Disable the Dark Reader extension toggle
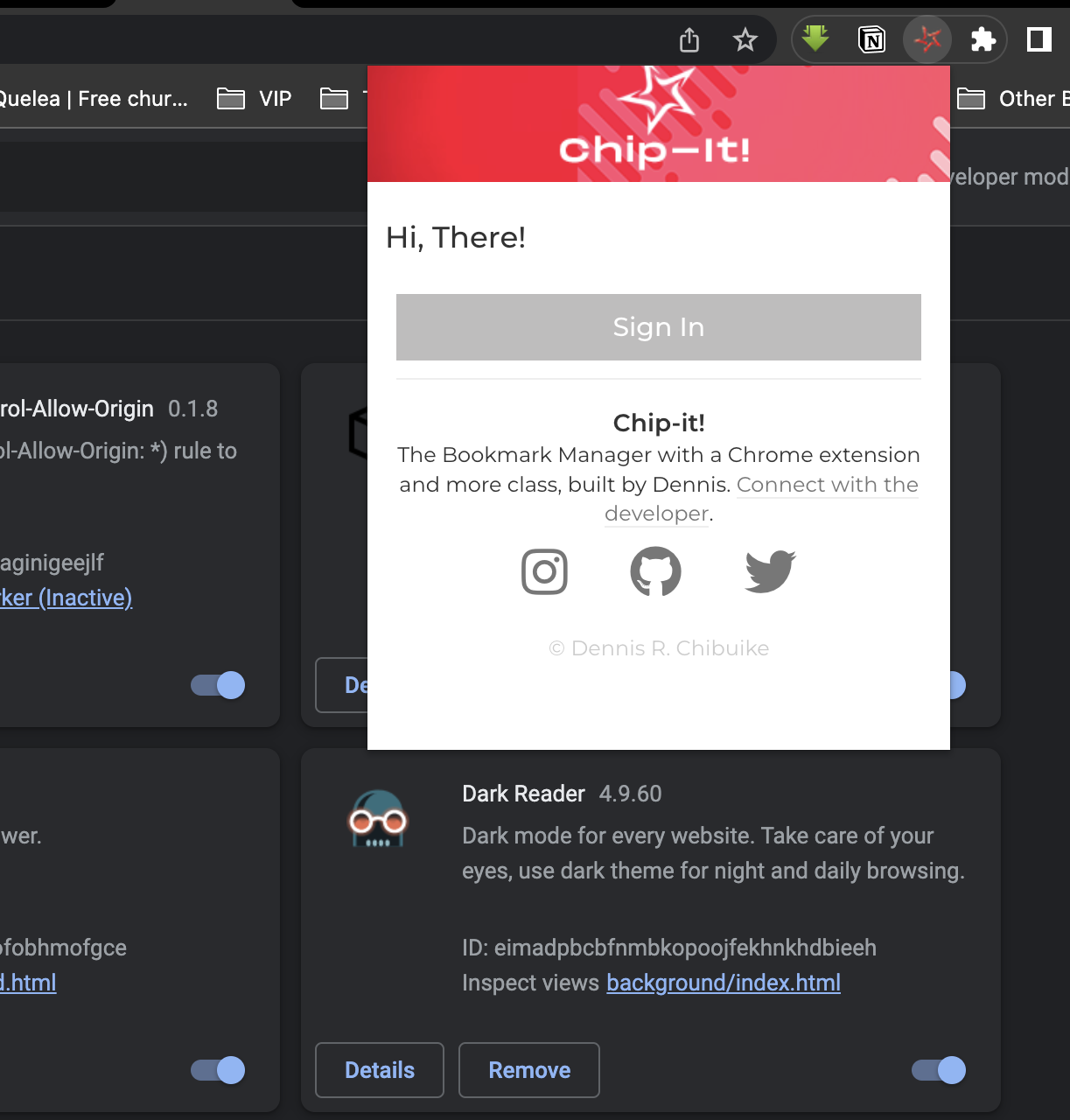This screenshot has height=1120, width=1070. point(936,1070)
